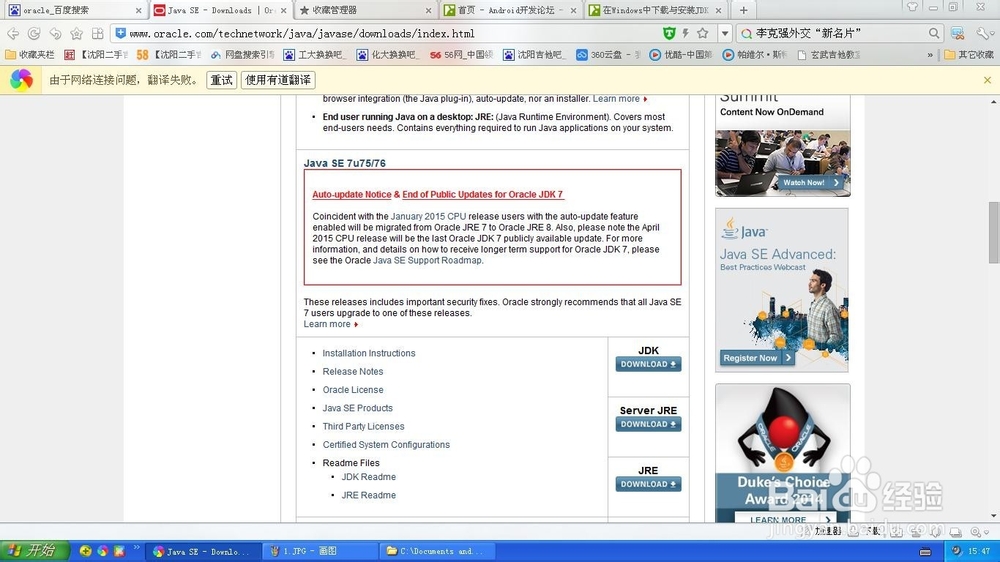Viewport: 1000px width, 562px height.
Task: Open the 沈阳吉他吧 bookmark
Action: (x=534, y=55)
